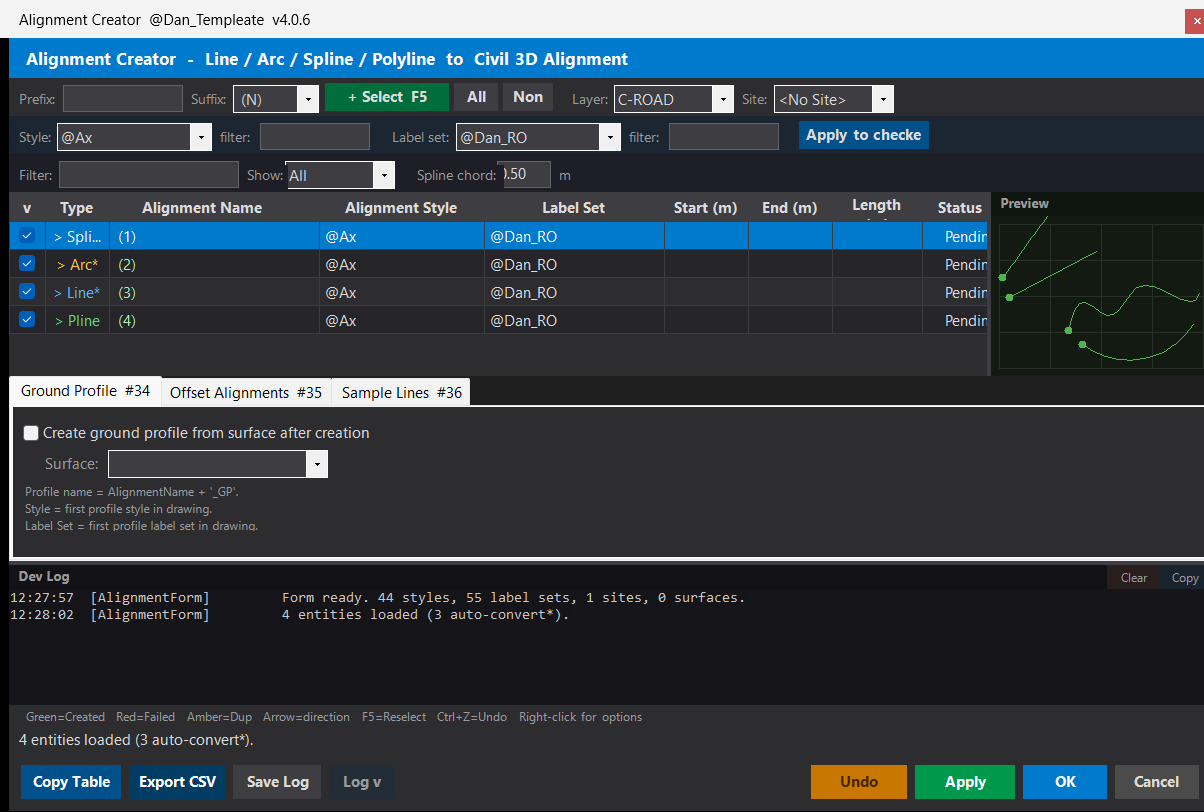Image resolution: width=1204 pixels, height=812 pixels.
Task: Export the table using Export CSV
Action: tap(178, 782)
